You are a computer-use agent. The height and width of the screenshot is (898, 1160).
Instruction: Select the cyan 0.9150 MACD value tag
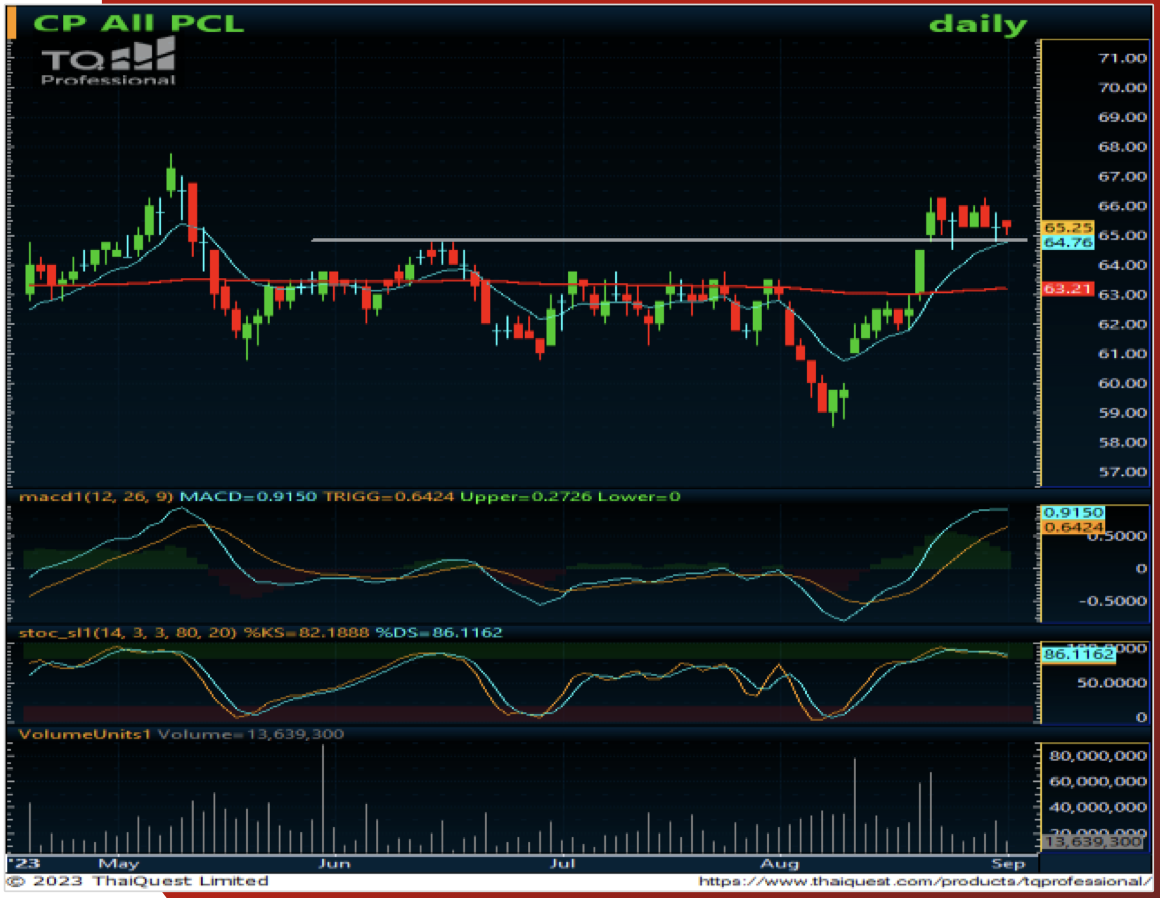coord(1073,513)
